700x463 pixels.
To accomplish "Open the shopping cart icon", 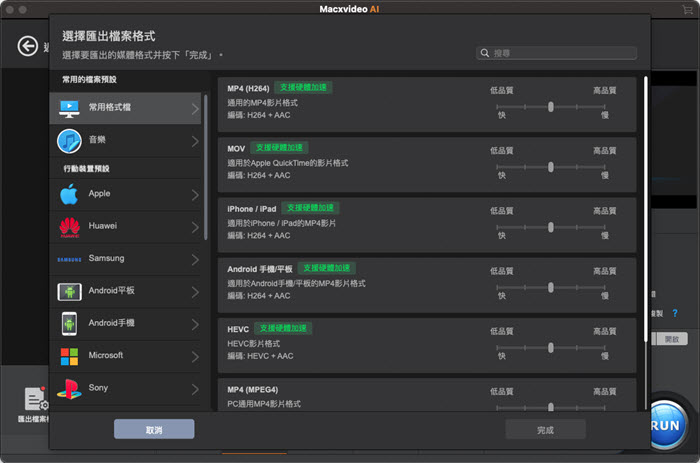I will (x=688, y=9).
